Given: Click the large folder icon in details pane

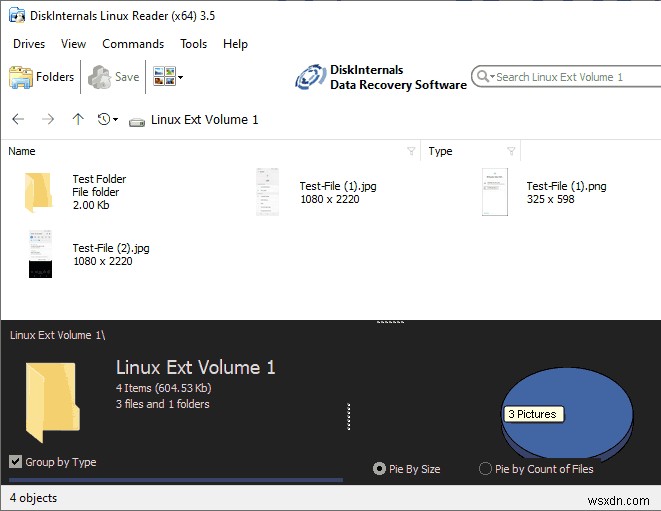Looking at the screenshot, I should click(x=52, y=402).
